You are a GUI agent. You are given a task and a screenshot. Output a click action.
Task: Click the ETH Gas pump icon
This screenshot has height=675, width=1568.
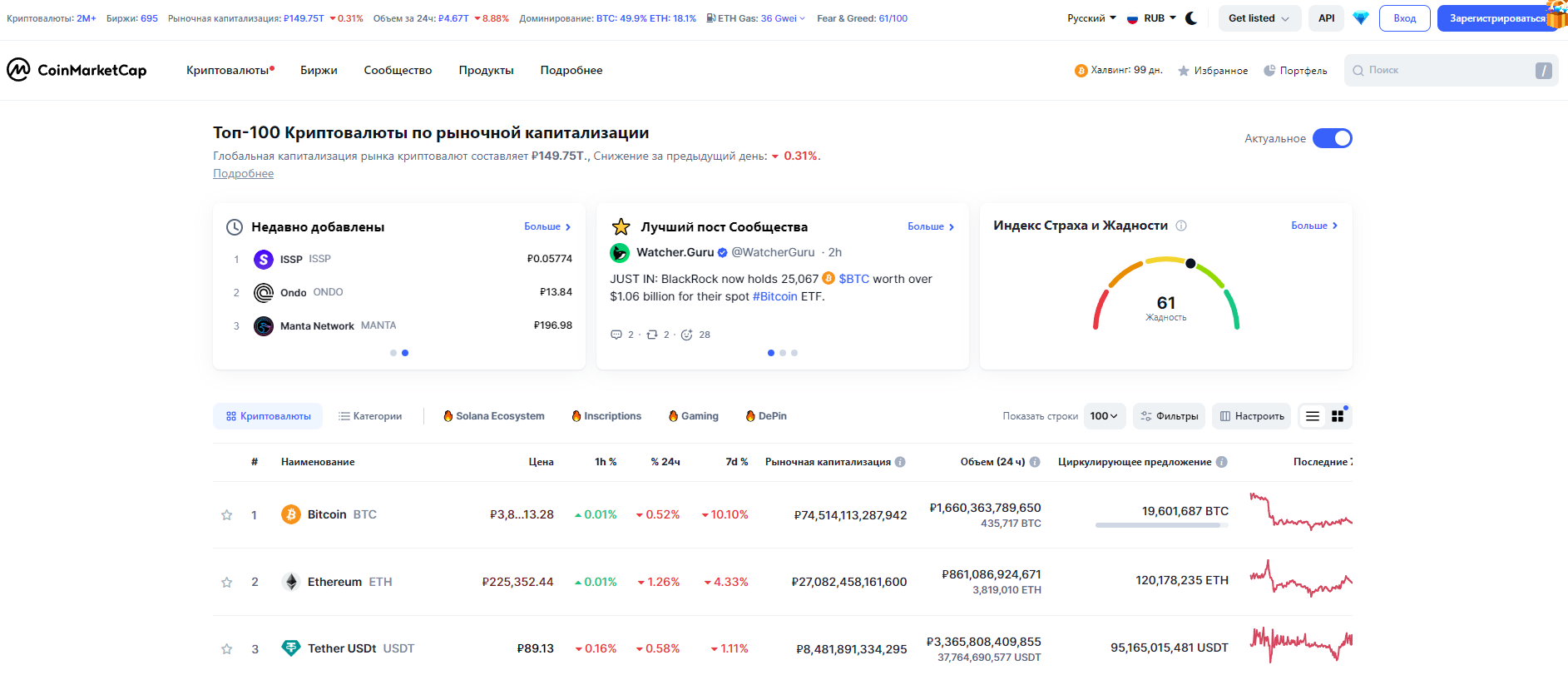click(711, 18)
